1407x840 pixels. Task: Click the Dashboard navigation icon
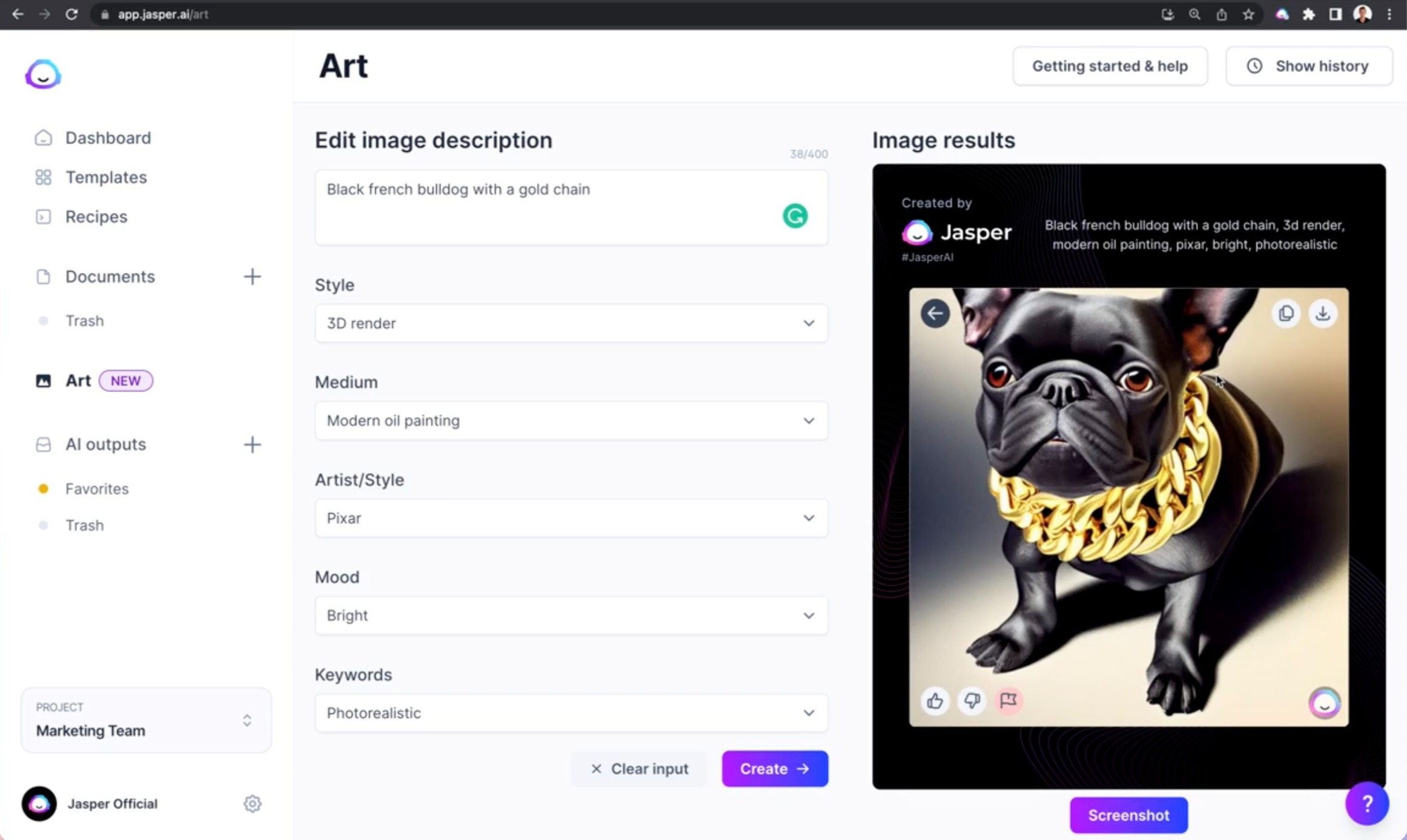pyautogui.click(x=44, y=137)
